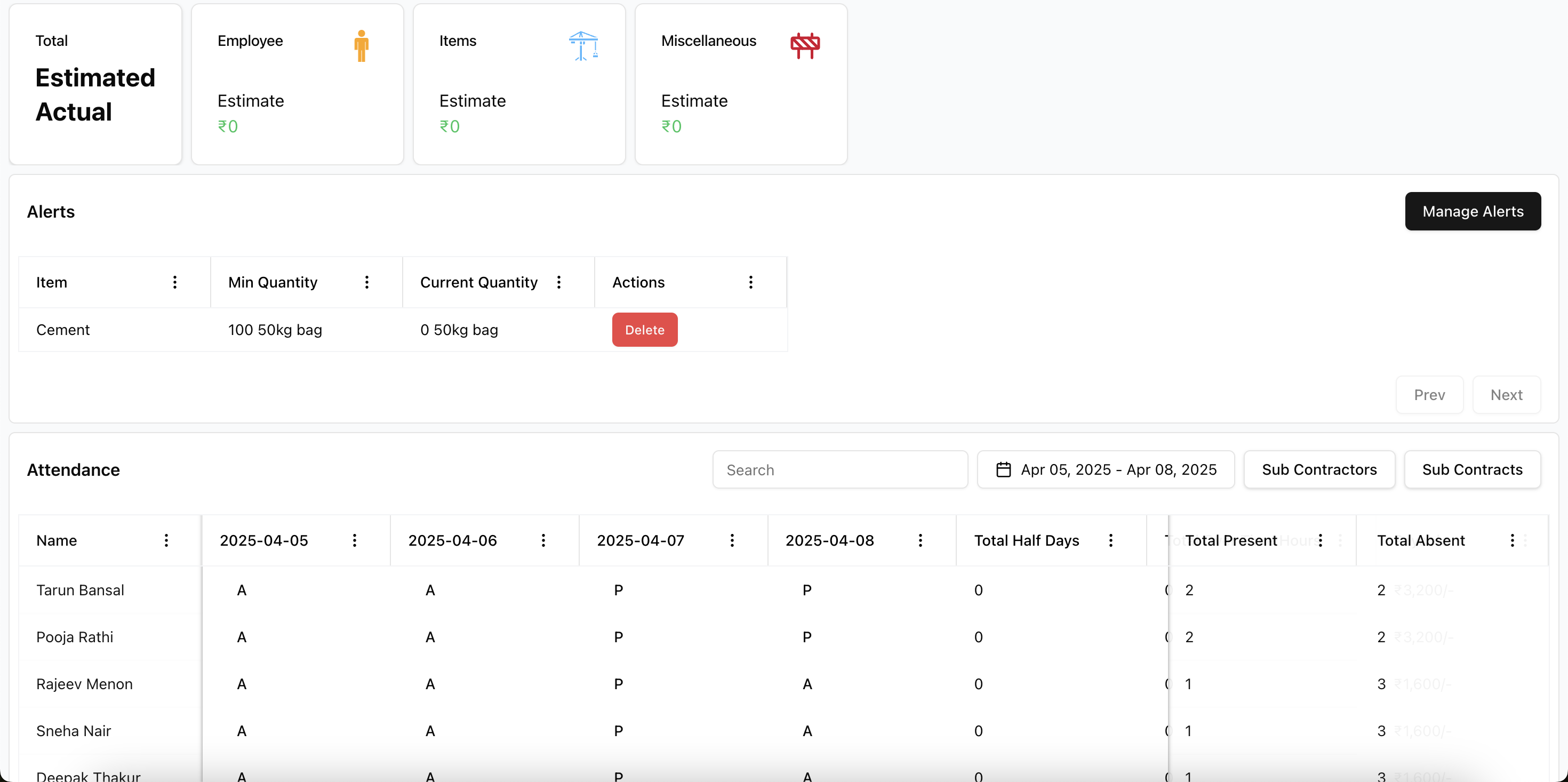Screen dimensions: 1568x782
Task: Open Min Quantity column menu dots
Action: [366, 282]
